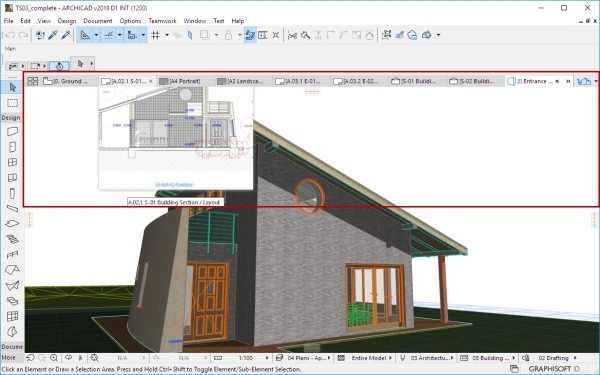Toggle the Guide Lines button

tap(108, 35)
